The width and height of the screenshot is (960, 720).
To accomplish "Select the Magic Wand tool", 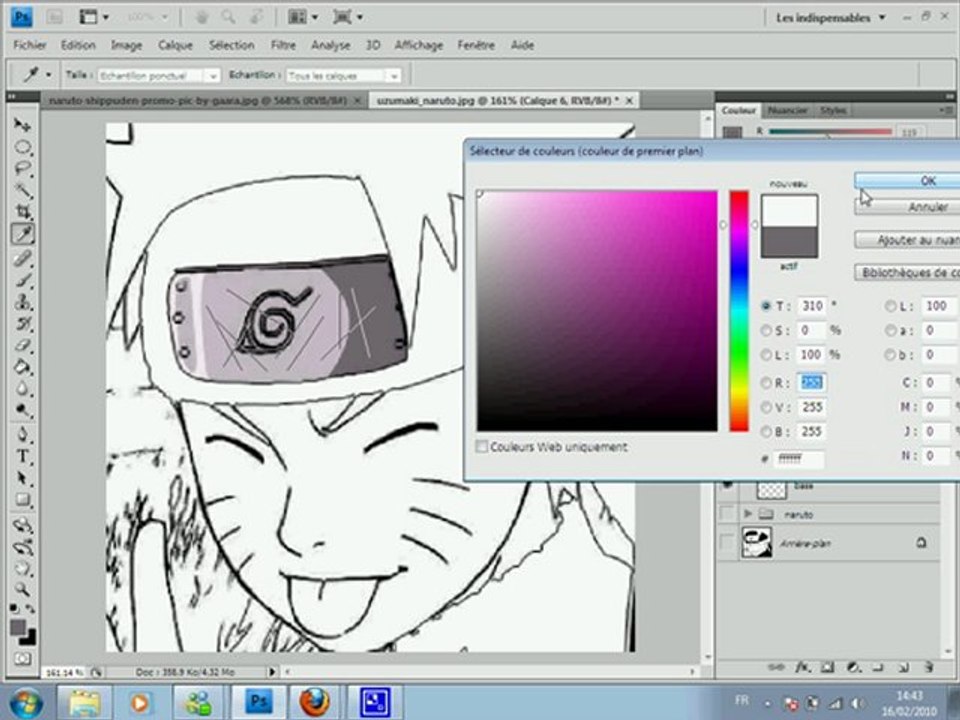I will (23, 190).
